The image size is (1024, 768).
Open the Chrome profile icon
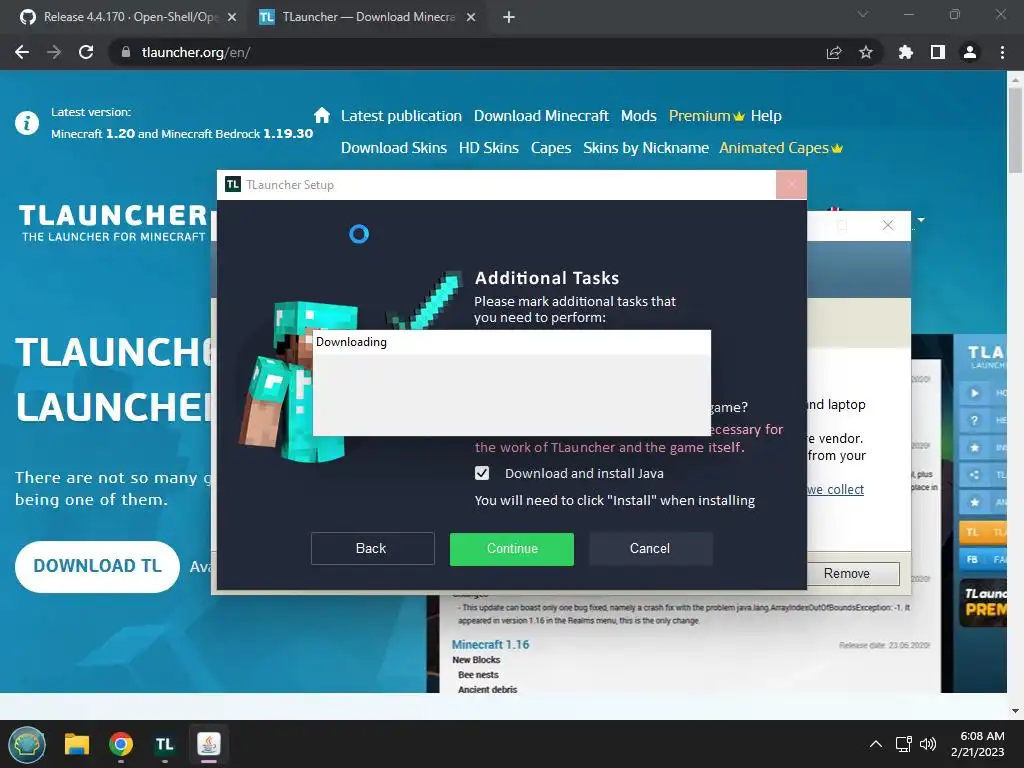970,52
